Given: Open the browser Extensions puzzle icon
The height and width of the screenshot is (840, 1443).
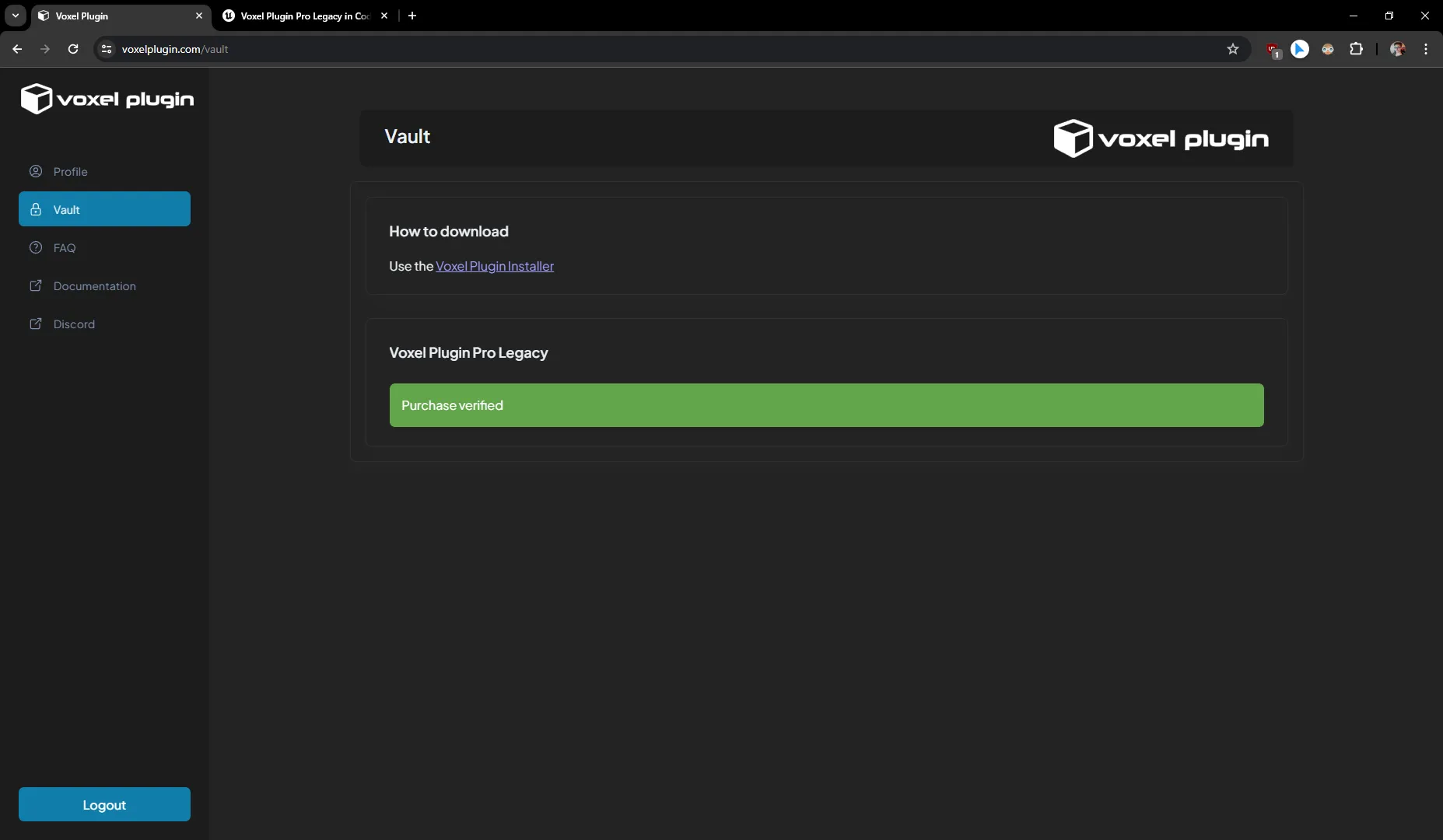Looking at the screenshot, I should click(1356, 49).
